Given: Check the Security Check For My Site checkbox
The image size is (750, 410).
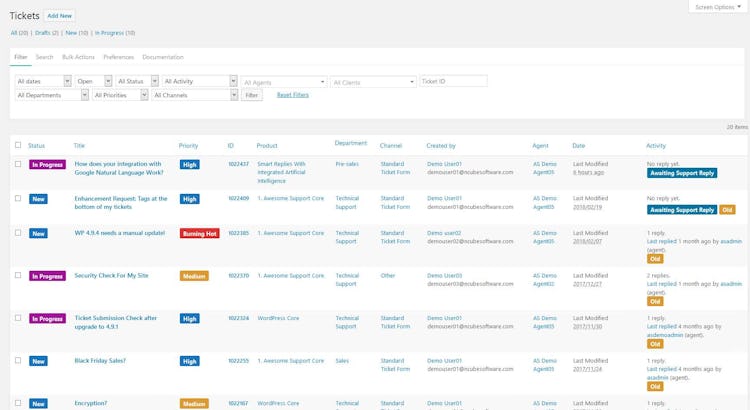Looking at the screenshot, I should click(18, 276).
